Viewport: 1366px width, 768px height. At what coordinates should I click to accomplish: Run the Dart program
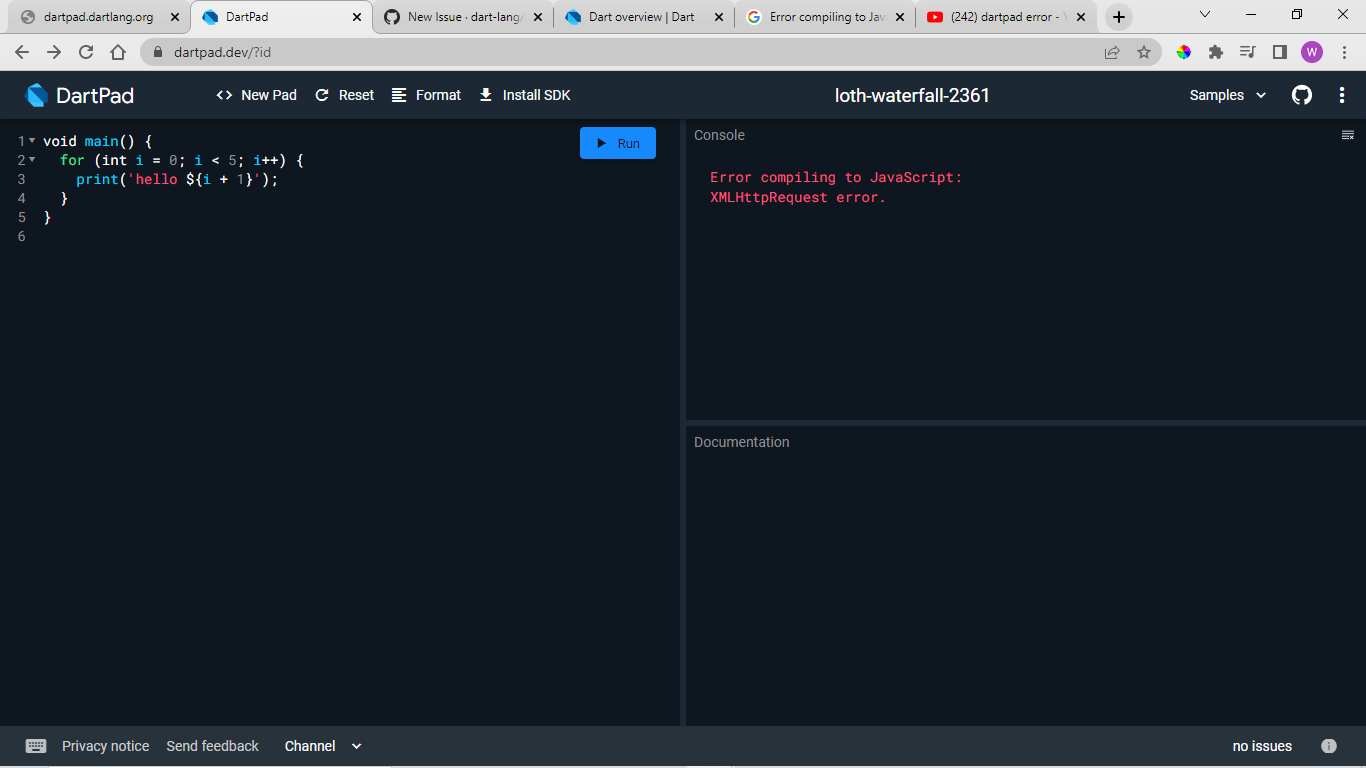point(618,143)
